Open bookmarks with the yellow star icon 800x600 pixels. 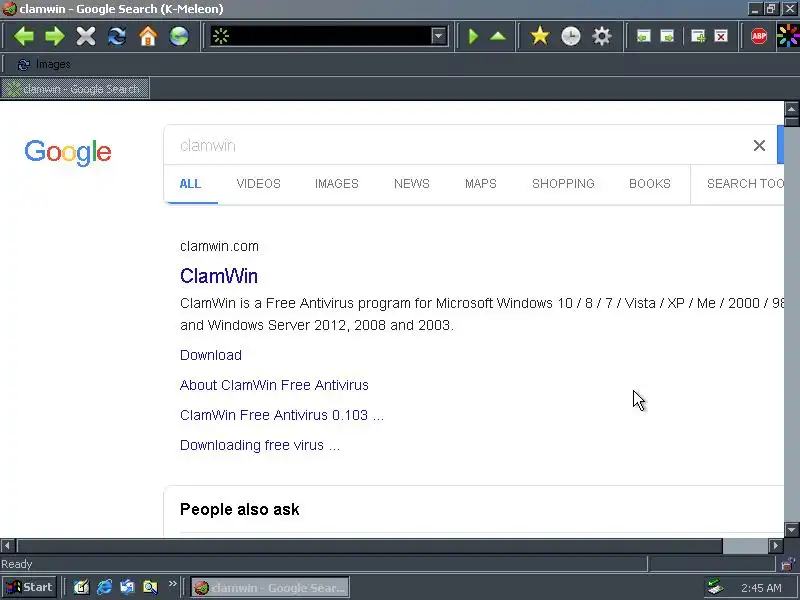(540, 36)
